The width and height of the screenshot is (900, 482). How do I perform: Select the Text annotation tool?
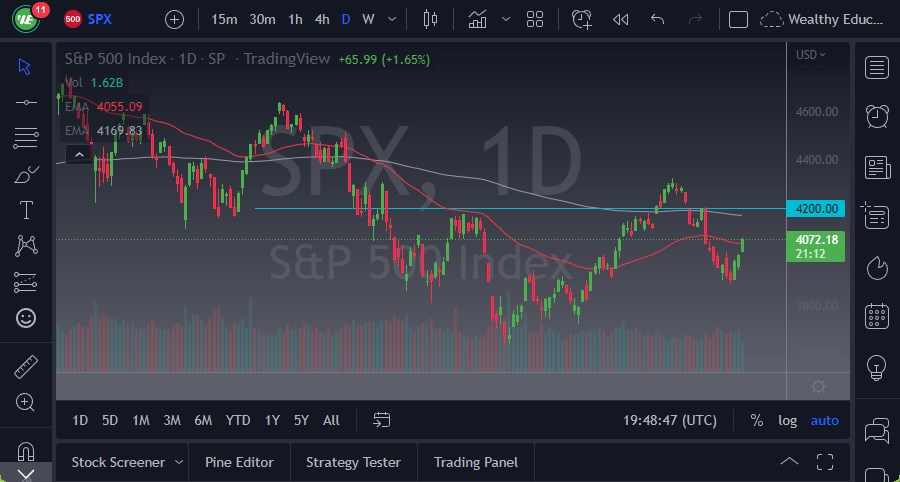pyautogui.click(x=26, y=210)
